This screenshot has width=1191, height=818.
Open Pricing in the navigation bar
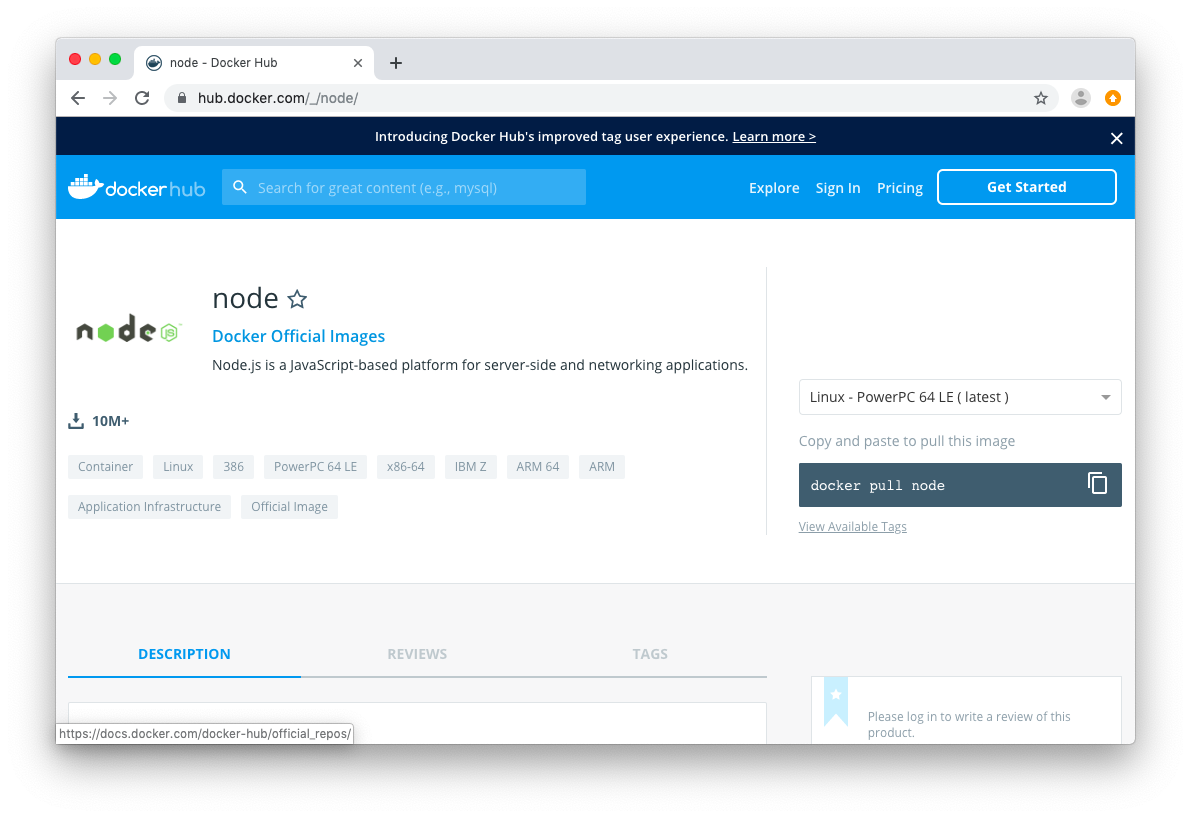click(x=899, y=188)
